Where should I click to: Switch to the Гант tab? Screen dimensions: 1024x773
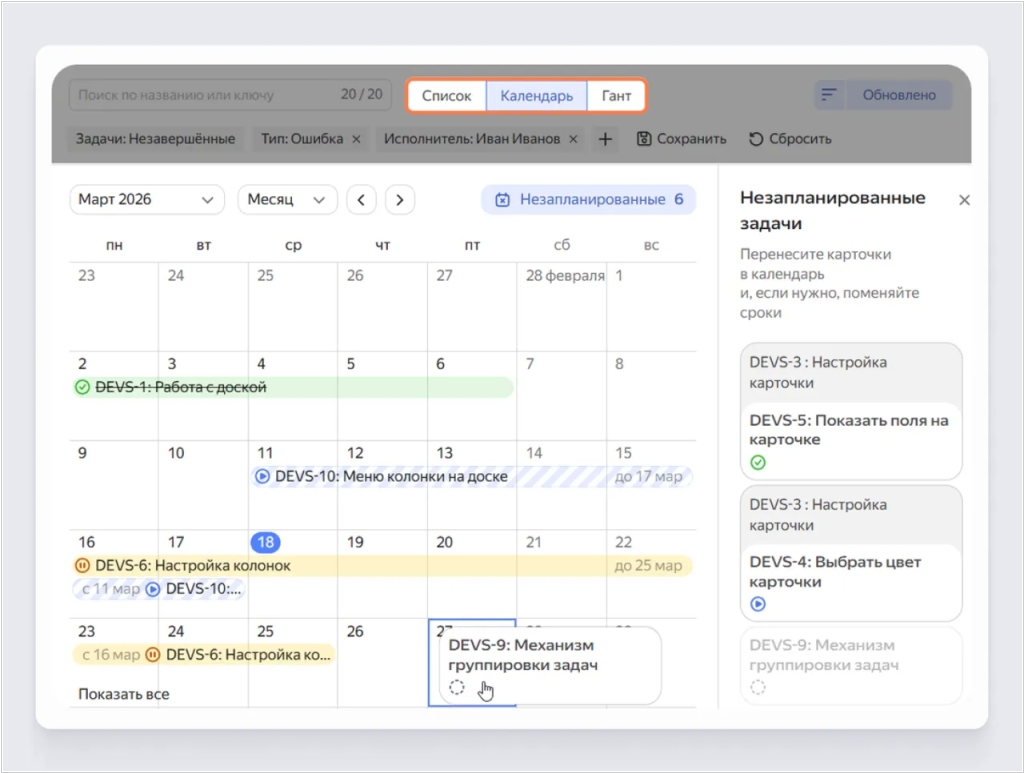(x=616, y=96)
